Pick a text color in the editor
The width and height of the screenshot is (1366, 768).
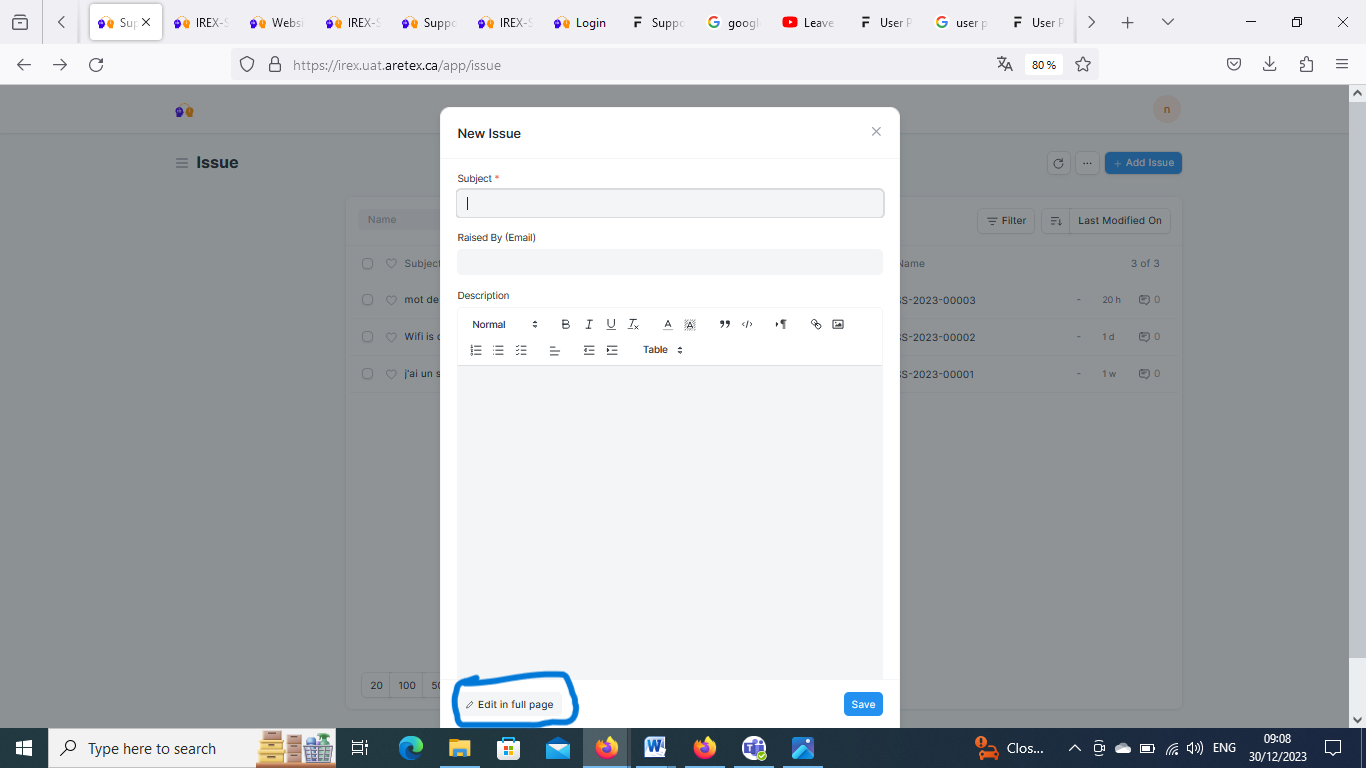668,324
